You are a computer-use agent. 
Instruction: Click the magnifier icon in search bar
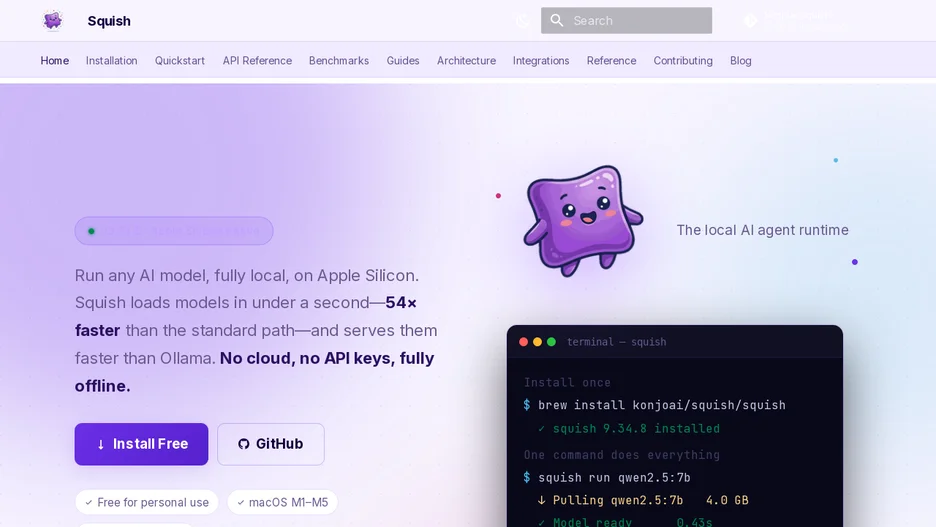pyautogui.click(x=557, y=20)
